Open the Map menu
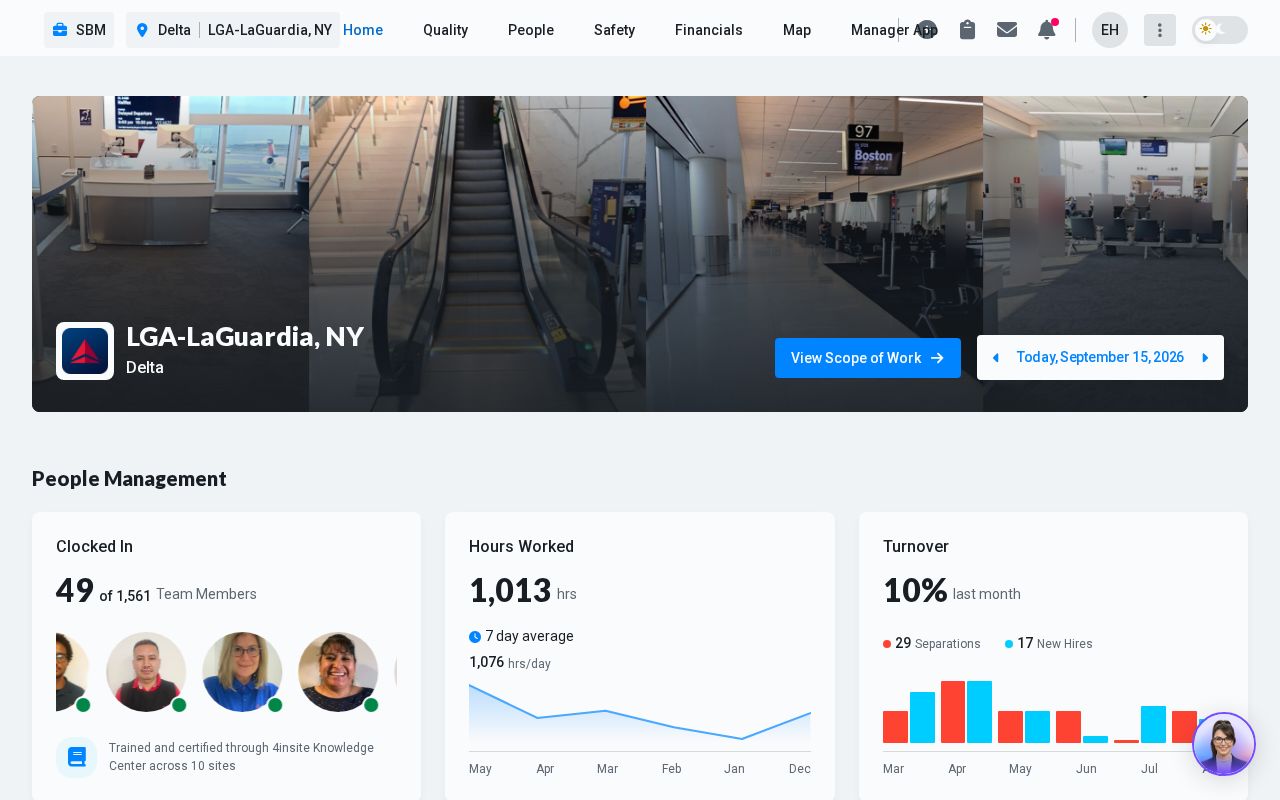This screenshot has width=1280, height=800. click(797, 30)
